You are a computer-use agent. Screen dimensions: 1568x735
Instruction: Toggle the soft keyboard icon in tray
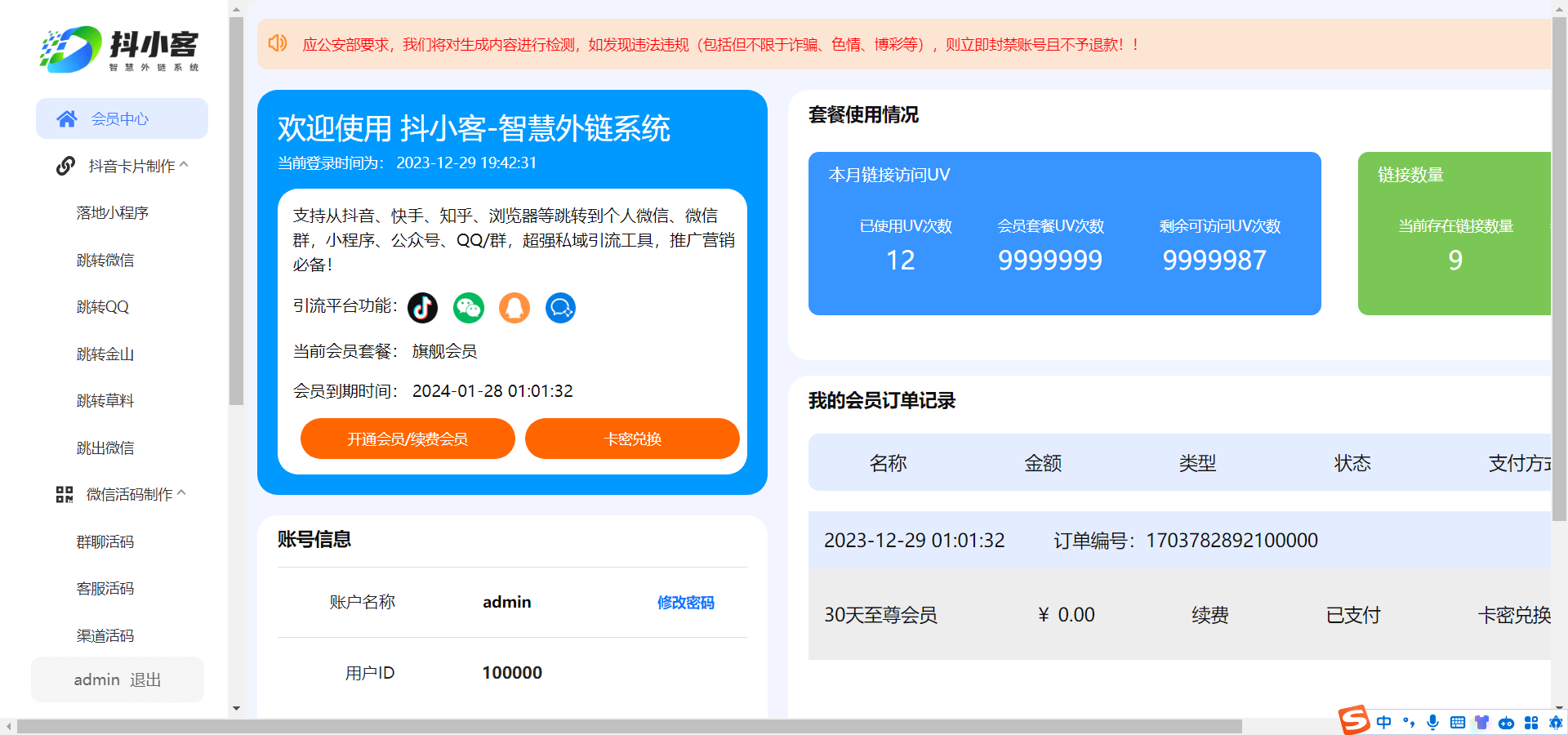(1457, 722)
